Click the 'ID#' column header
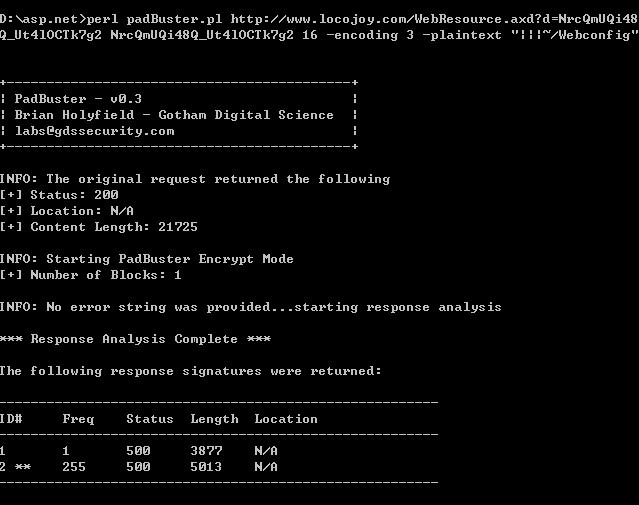 (11, 419)
